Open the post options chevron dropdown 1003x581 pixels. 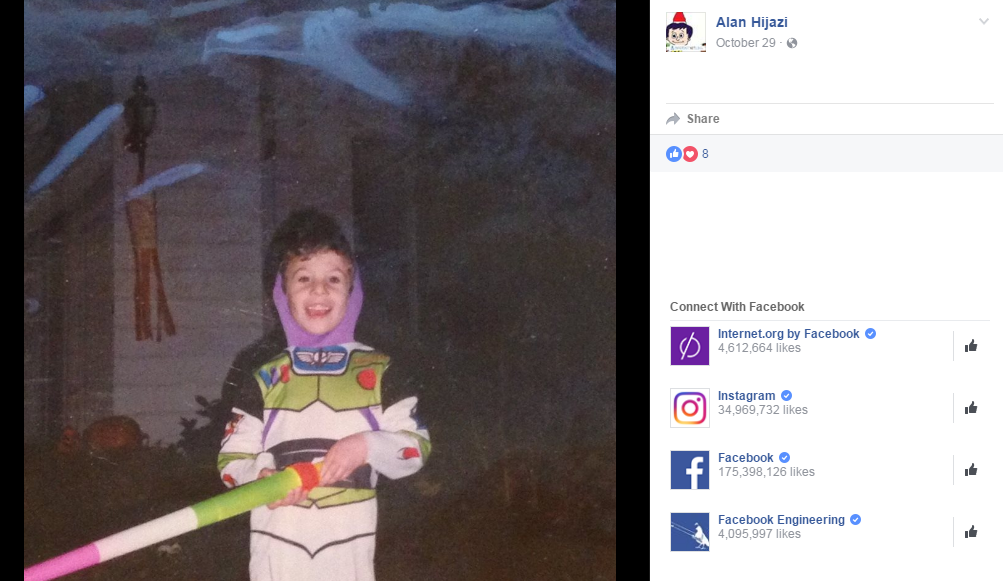point(984,21)
